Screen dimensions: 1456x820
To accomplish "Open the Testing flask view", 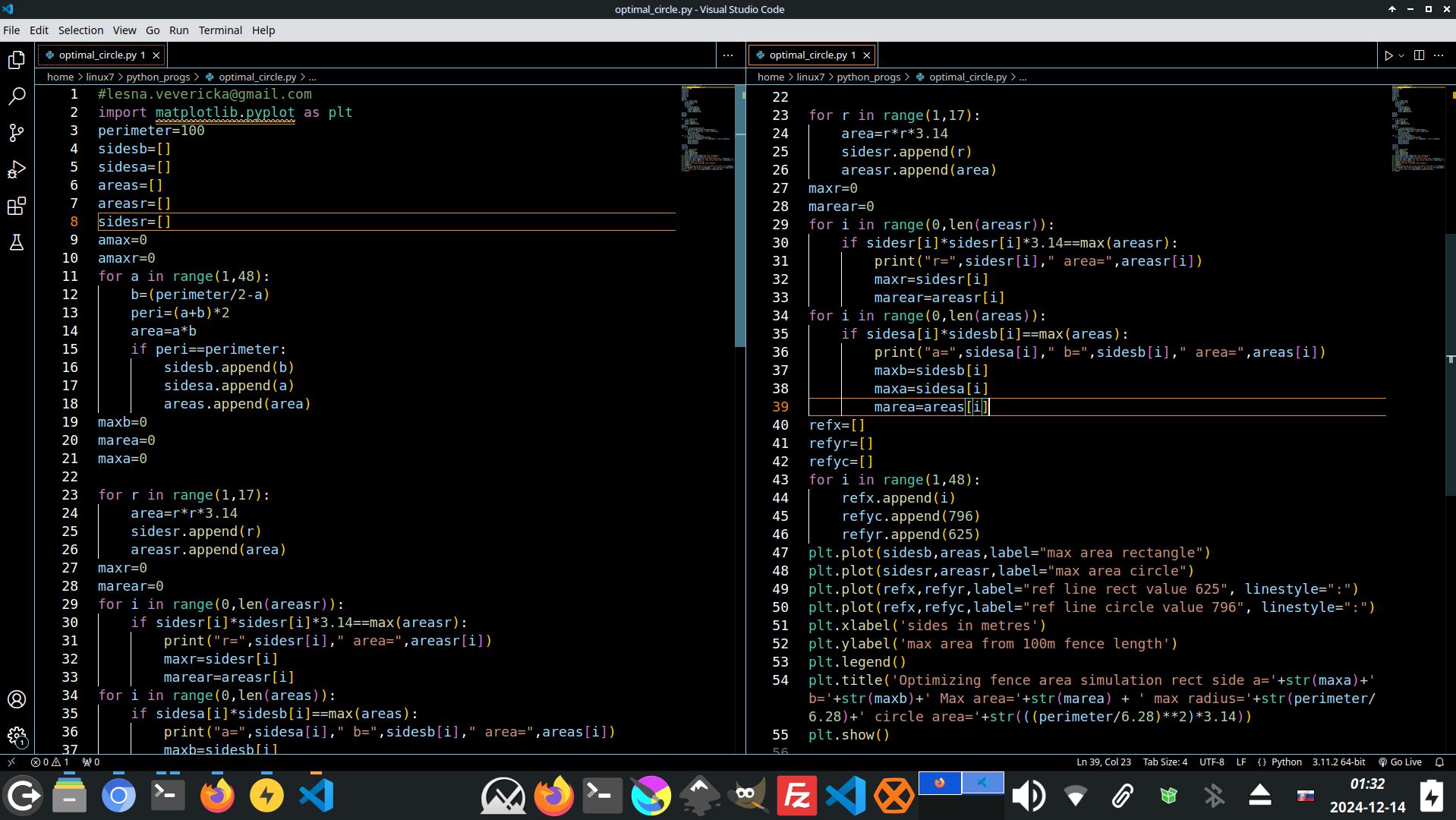I will (x=17, y=242).
